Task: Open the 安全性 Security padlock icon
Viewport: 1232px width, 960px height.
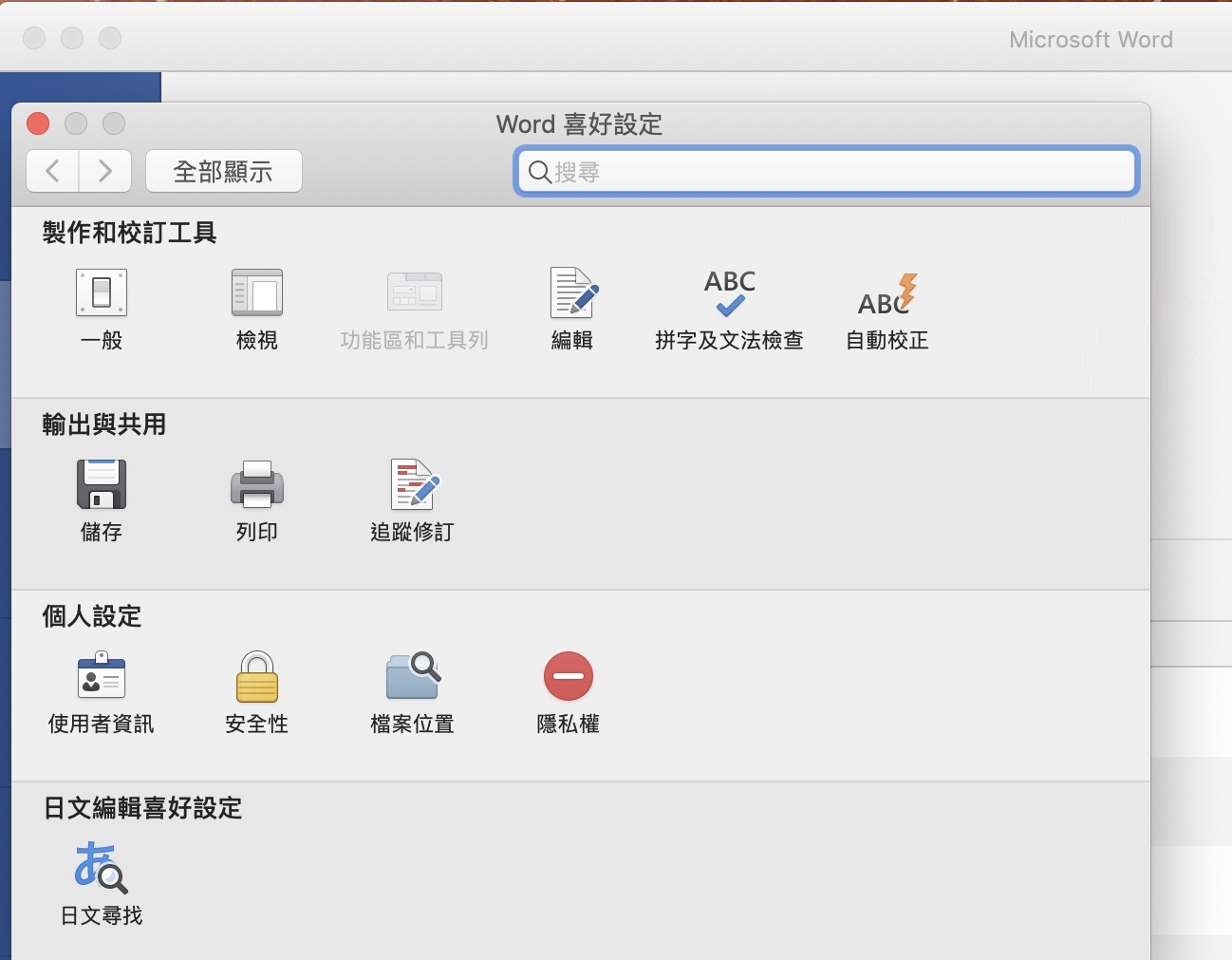Action: coord(257,677)
